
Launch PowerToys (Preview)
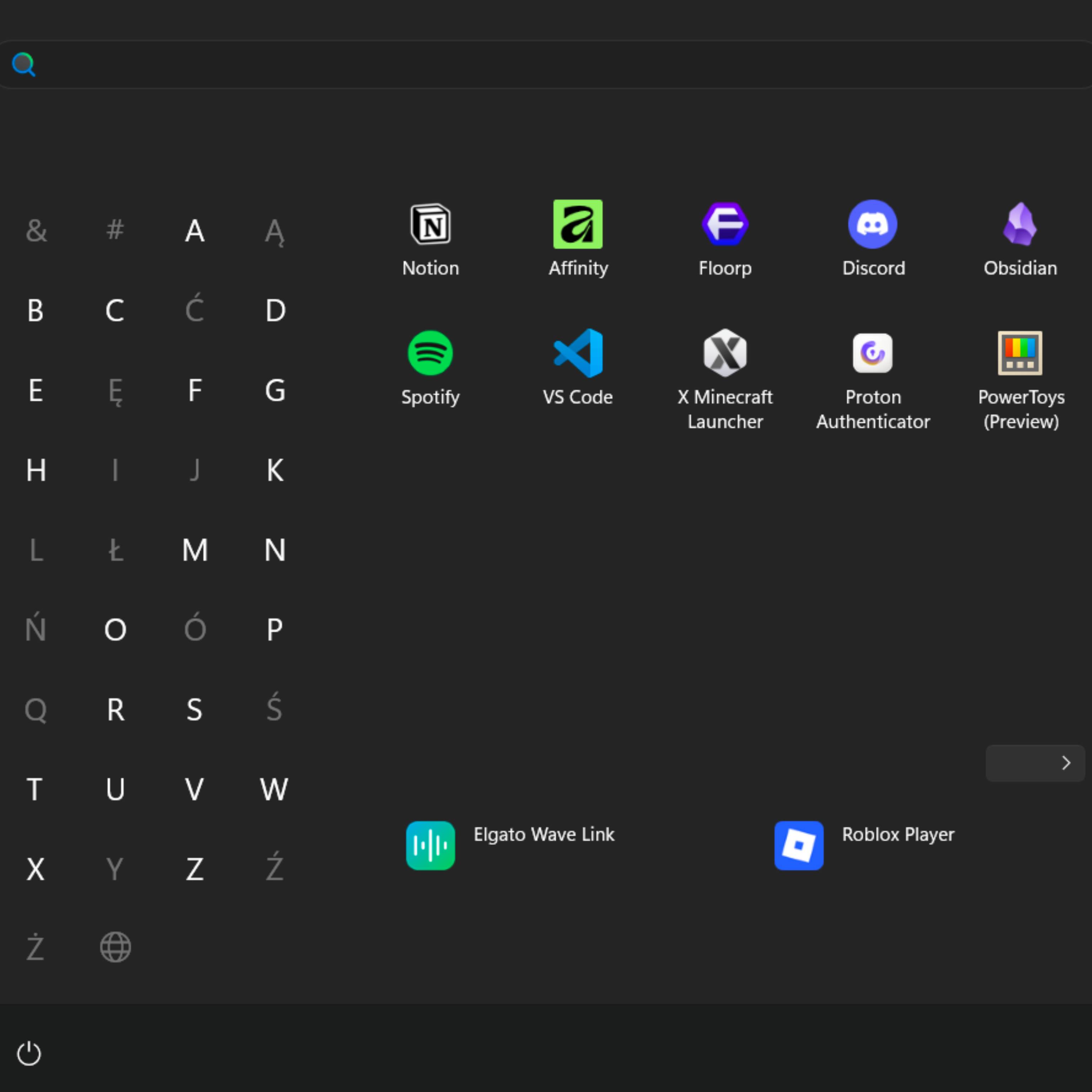tap(1020, 353)
